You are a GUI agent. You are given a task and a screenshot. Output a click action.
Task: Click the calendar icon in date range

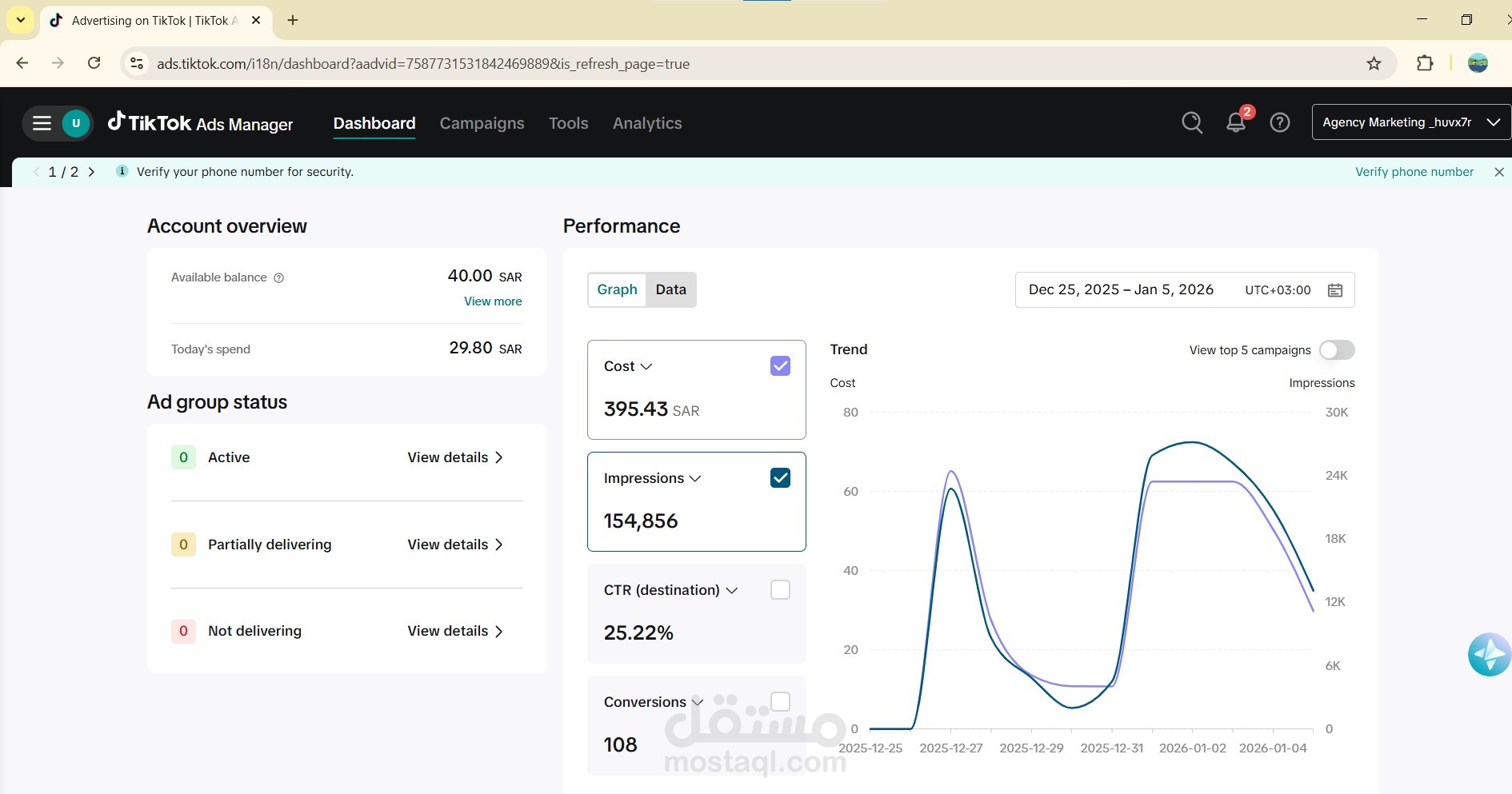(x=1335, y=290)
